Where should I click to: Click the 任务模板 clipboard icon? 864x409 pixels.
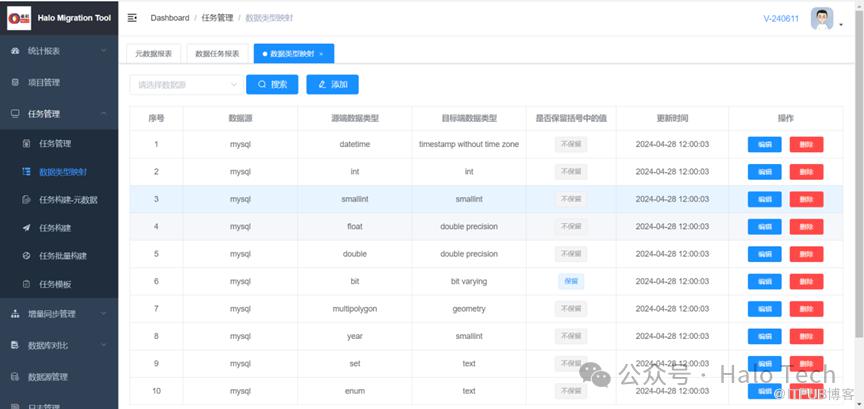pyautogui.click(x=26, y=284)
